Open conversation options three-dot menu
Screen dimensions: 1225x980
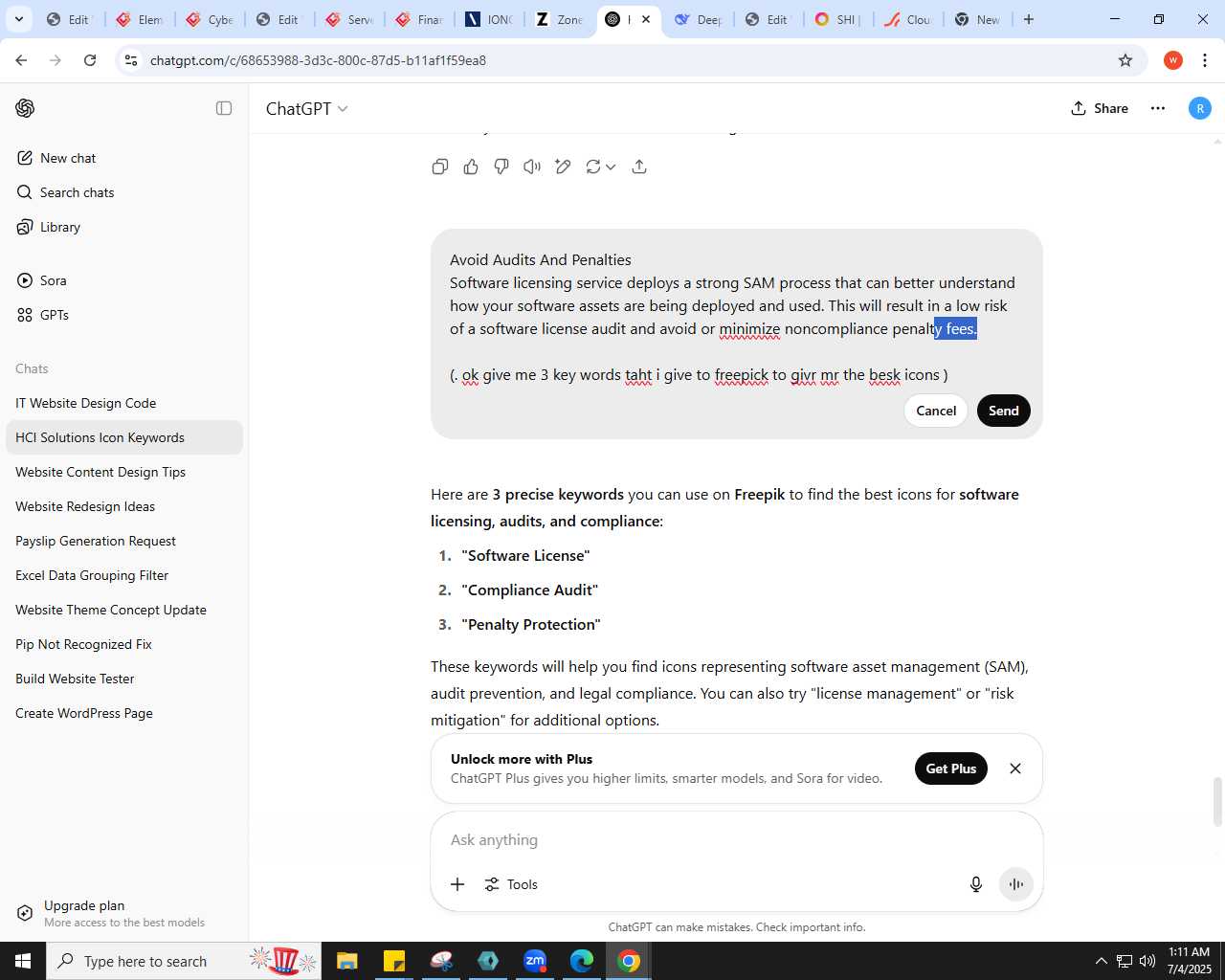pyautogui.click(x=1158, y=108)
